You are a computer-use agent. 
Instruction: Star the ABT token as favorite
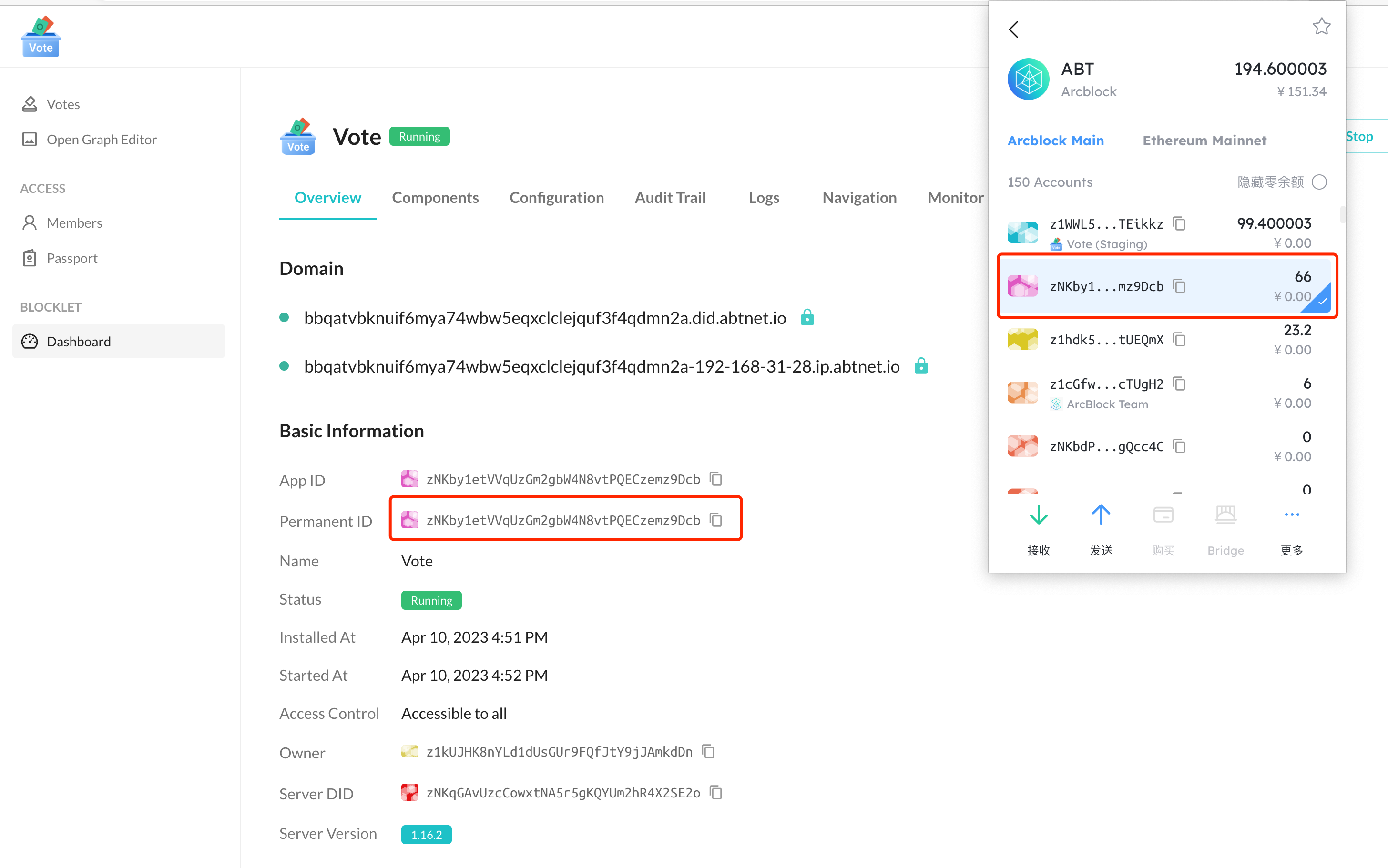[1321, 26]
